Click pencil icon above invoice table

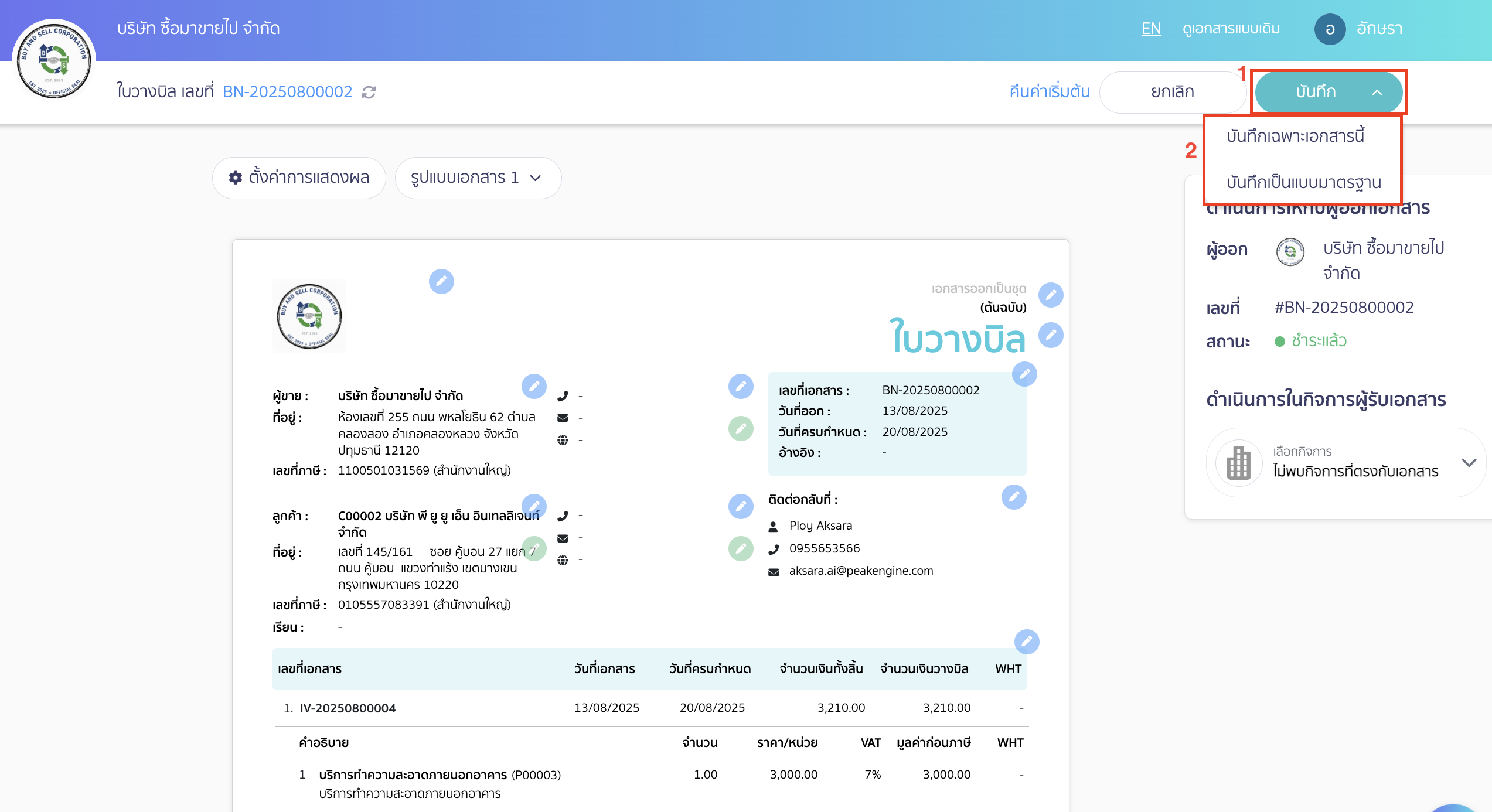(1027, 642)
